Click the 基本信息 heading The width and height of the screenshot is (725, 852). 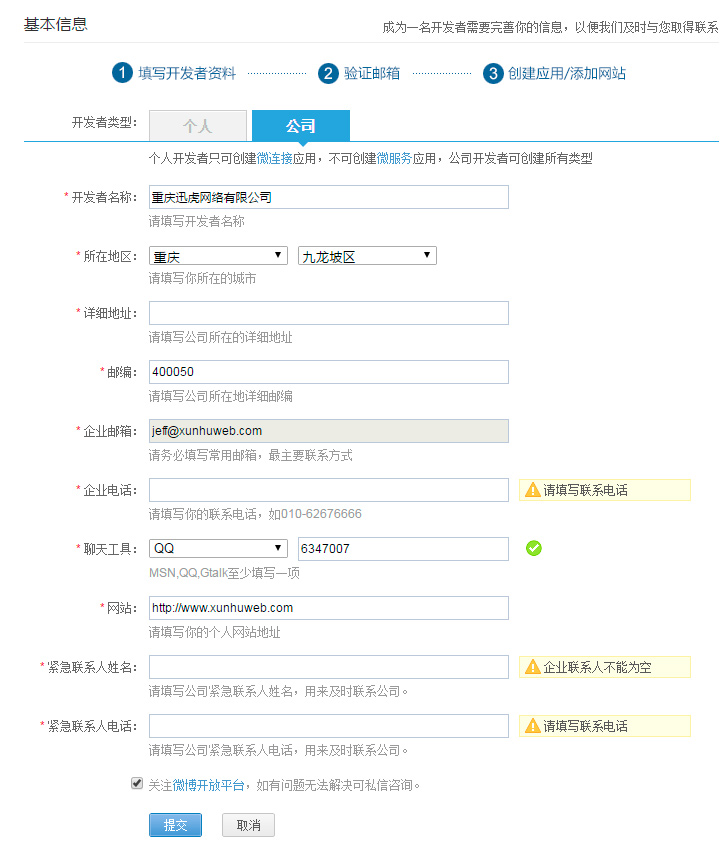coord(55,24)
